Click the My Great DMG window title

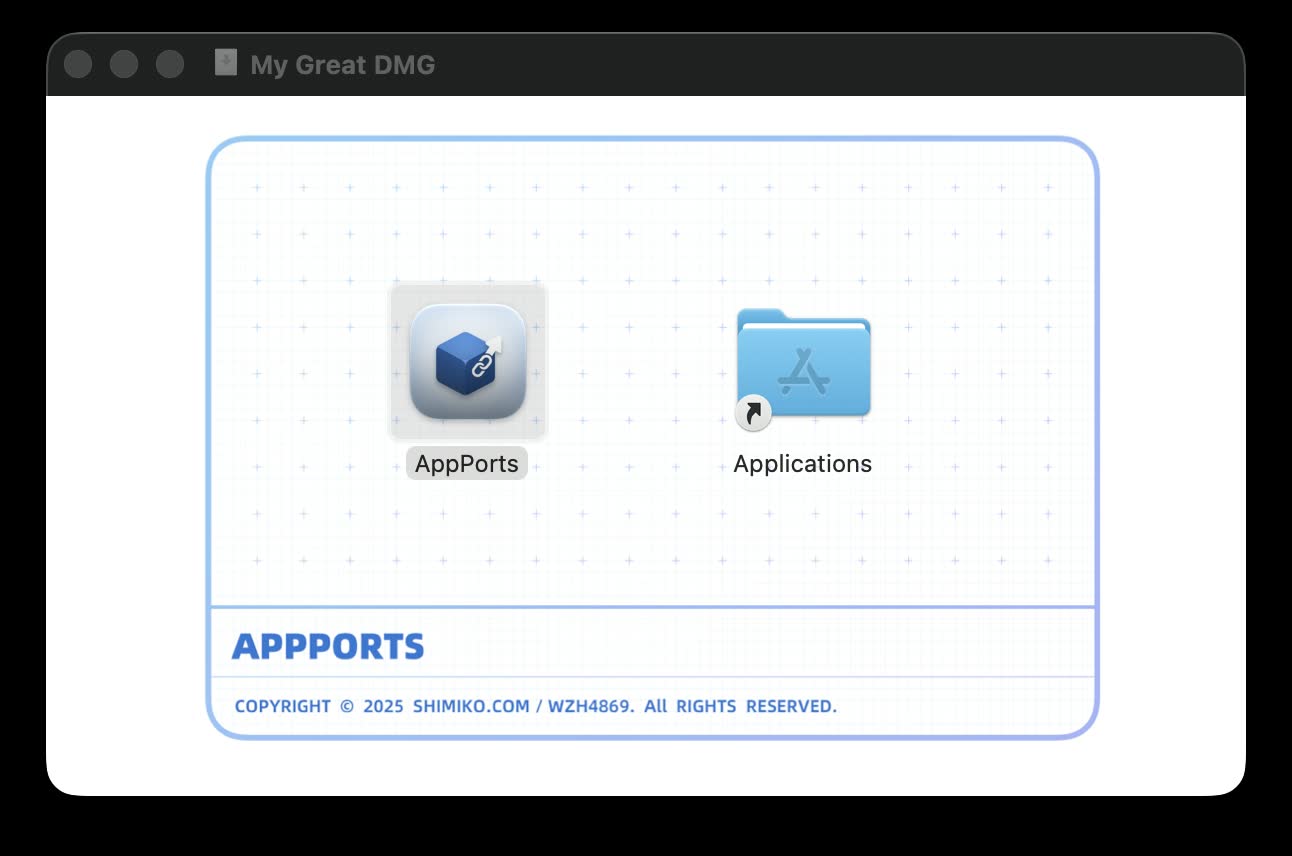click(x=342, y=65)
